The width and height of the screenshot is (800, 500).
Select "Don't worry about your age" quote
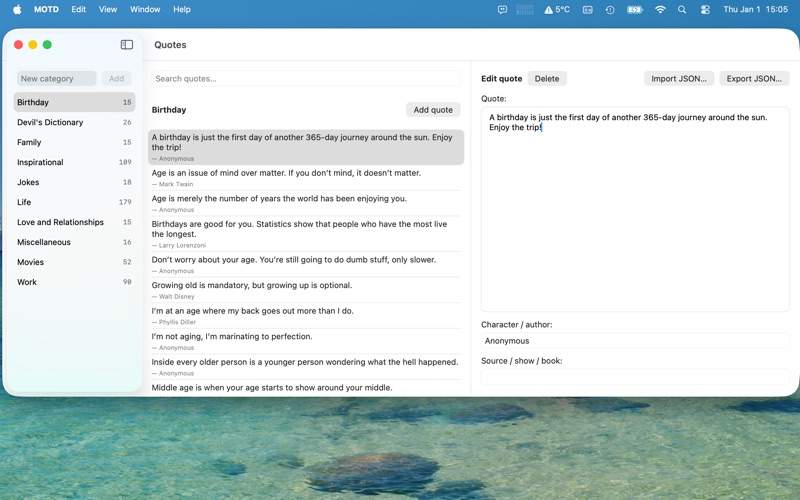[x=306, y=264]
